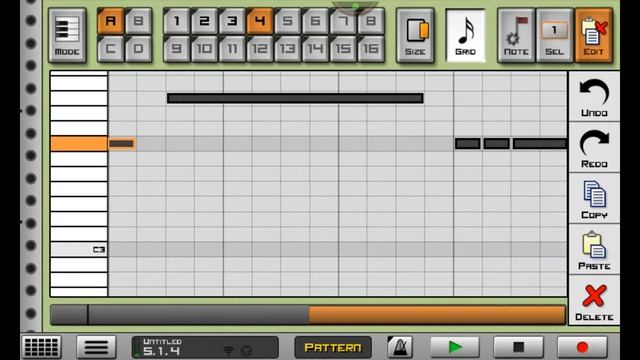This screenshot has height=360, width=640.
Task: Click the Undo arrow
Action: pyautogui.click(x=594, y=97)
